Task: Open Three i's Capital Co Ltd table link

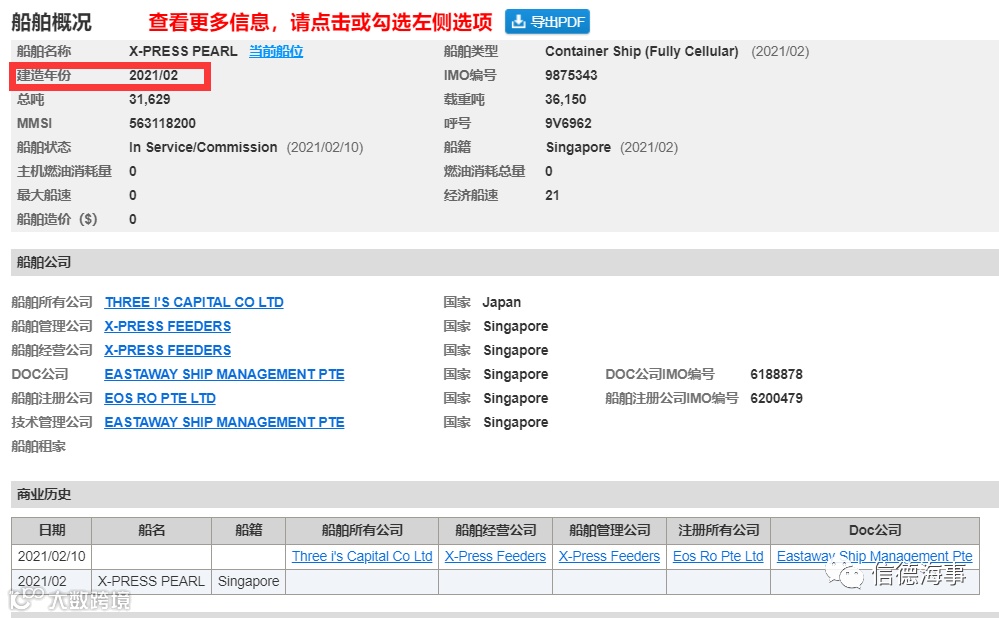Action: click(x=362, y=556)
